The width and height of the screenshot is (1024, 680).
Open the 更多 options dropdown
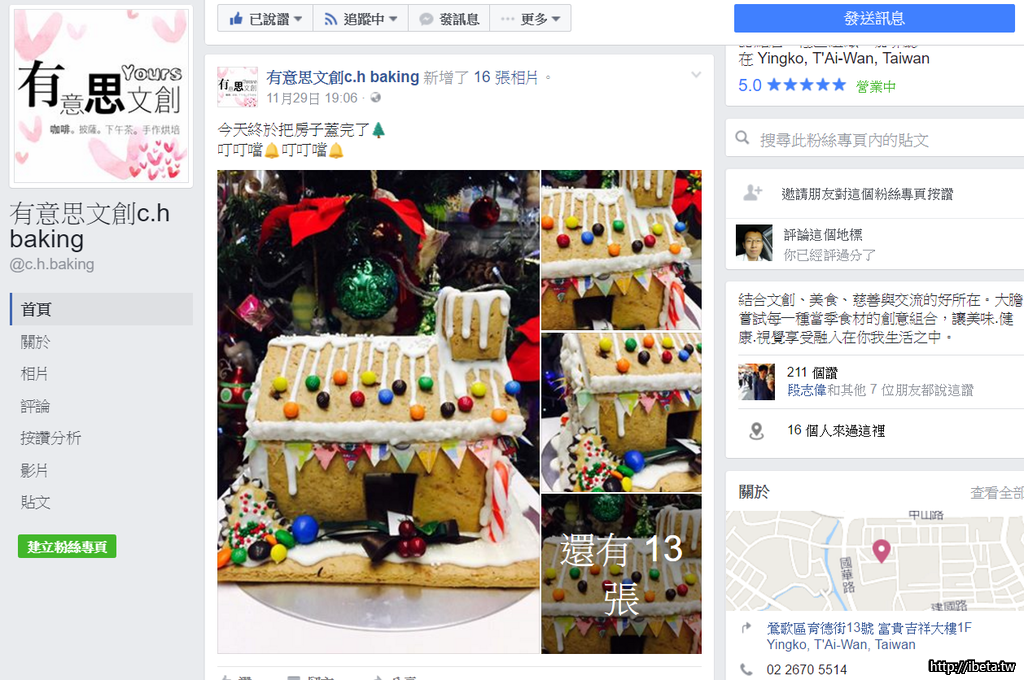coord(530,18)
